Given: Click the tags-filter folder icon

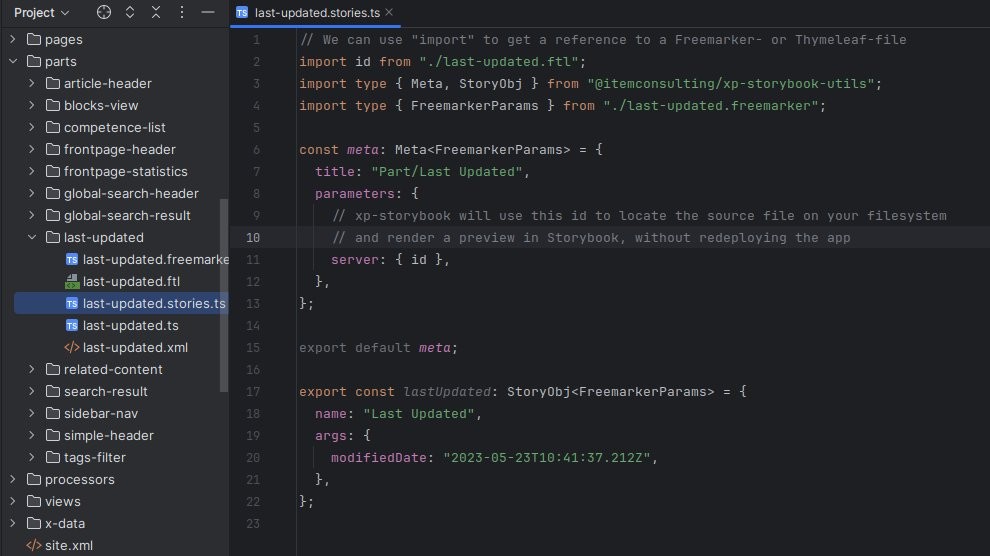Looking at the screenshot, I should (53, 457).
